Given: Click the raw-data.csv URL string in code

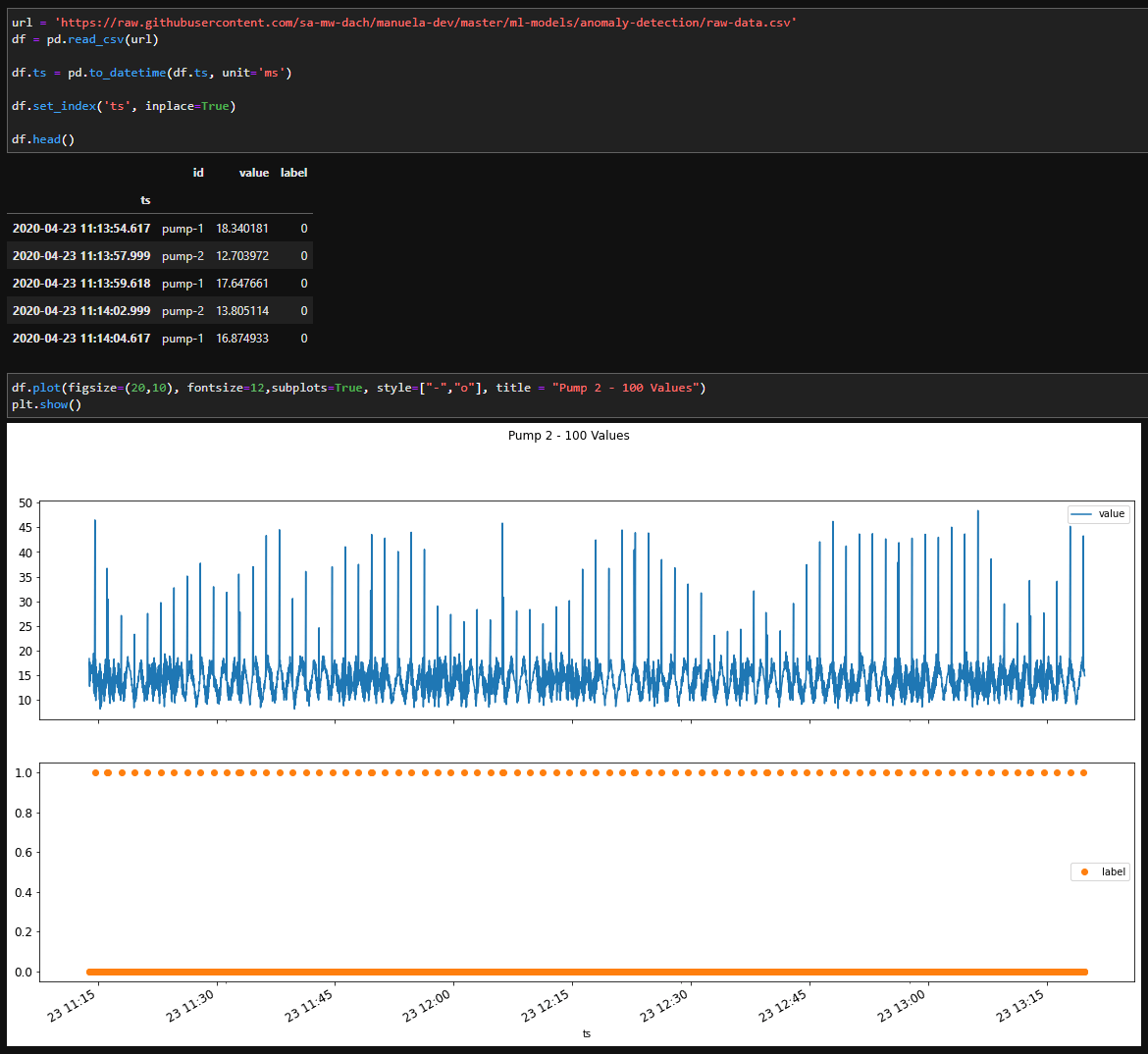Looking at the screenshot, I should 426,23.
